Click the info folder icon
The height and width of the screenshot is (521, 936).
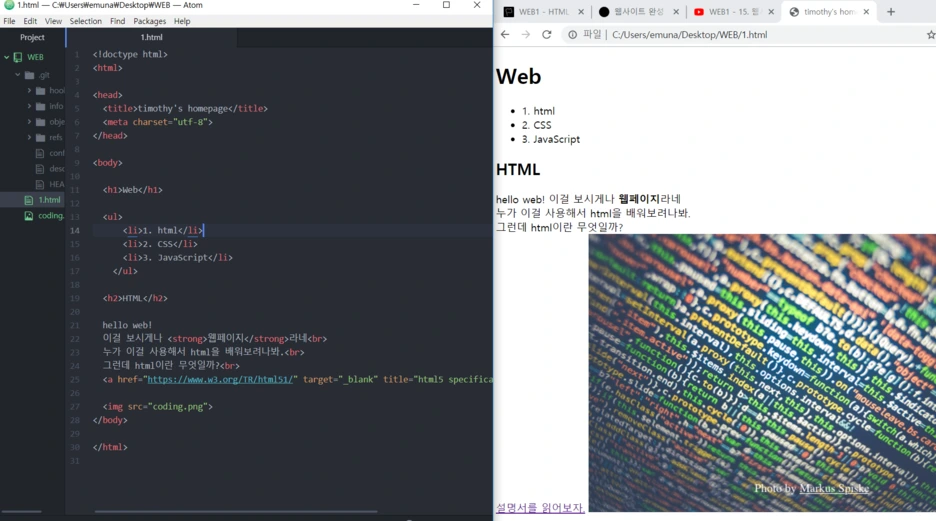click(x=41, y=106)
